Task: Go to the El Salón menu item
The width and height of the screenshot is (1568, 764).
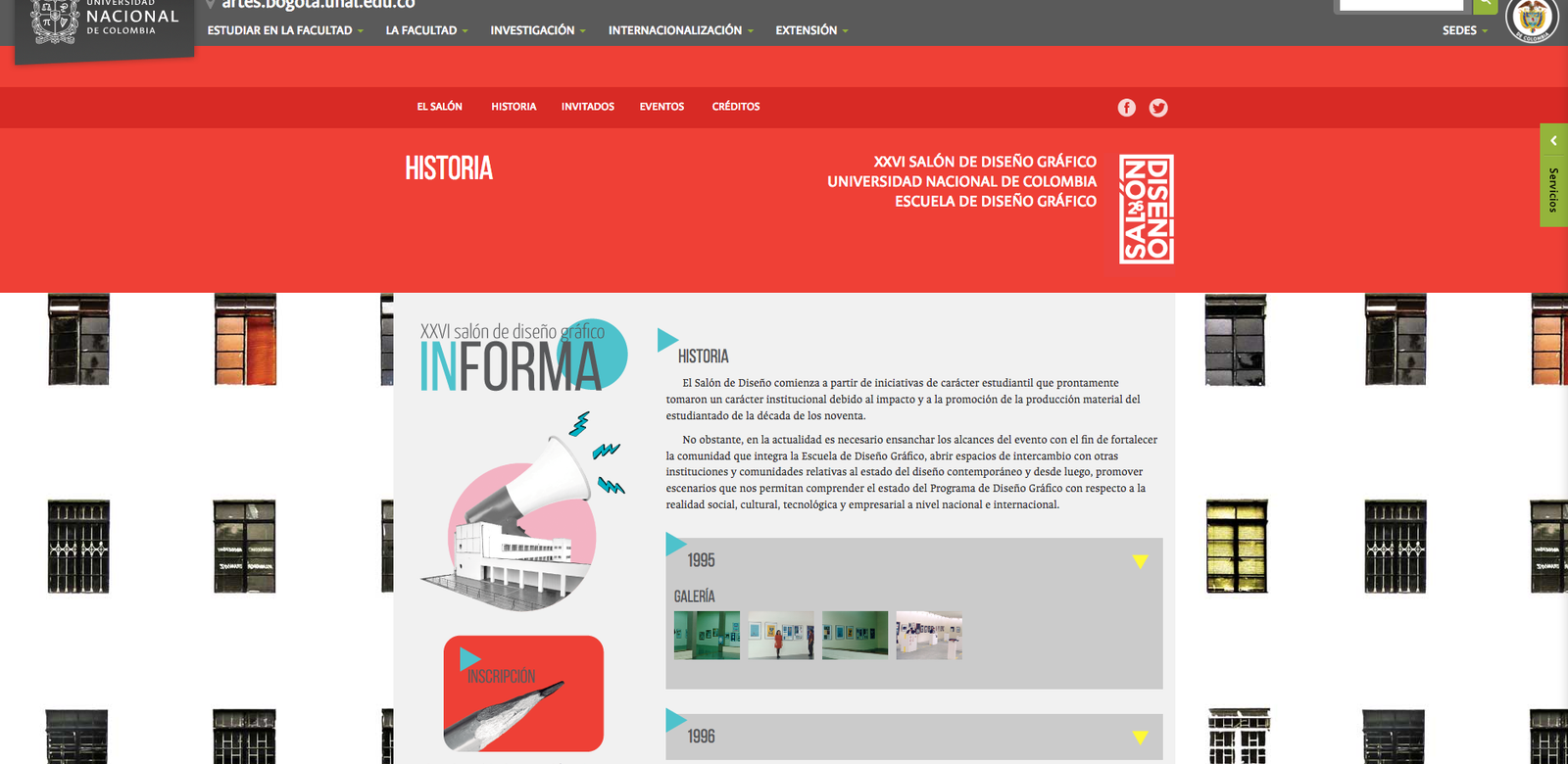Action: pyautogui.click(x=439, y=107)
